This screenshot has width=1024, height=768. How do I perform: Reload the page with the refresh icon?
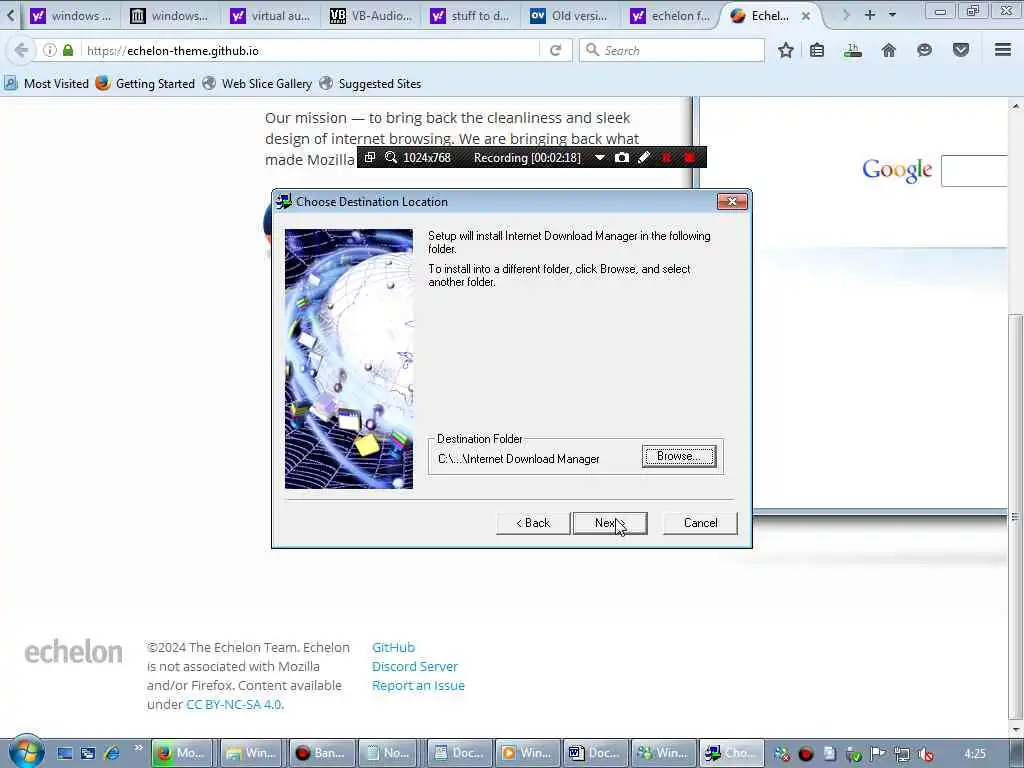(x=556, y=50)
